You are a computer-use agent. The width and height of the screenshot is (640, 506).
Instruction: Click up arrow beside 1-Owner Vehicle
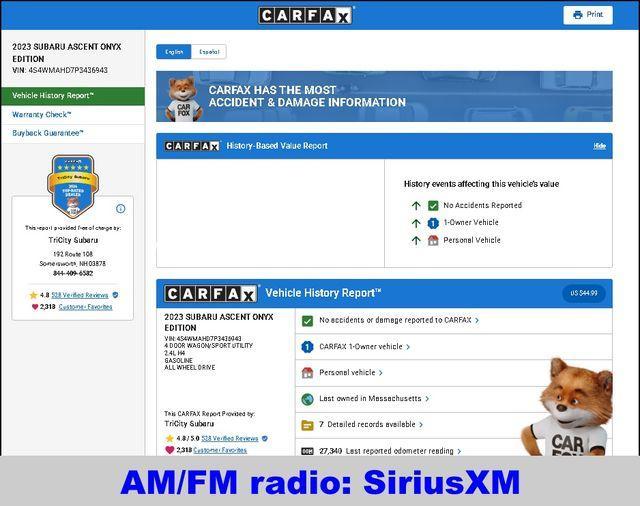416,223
